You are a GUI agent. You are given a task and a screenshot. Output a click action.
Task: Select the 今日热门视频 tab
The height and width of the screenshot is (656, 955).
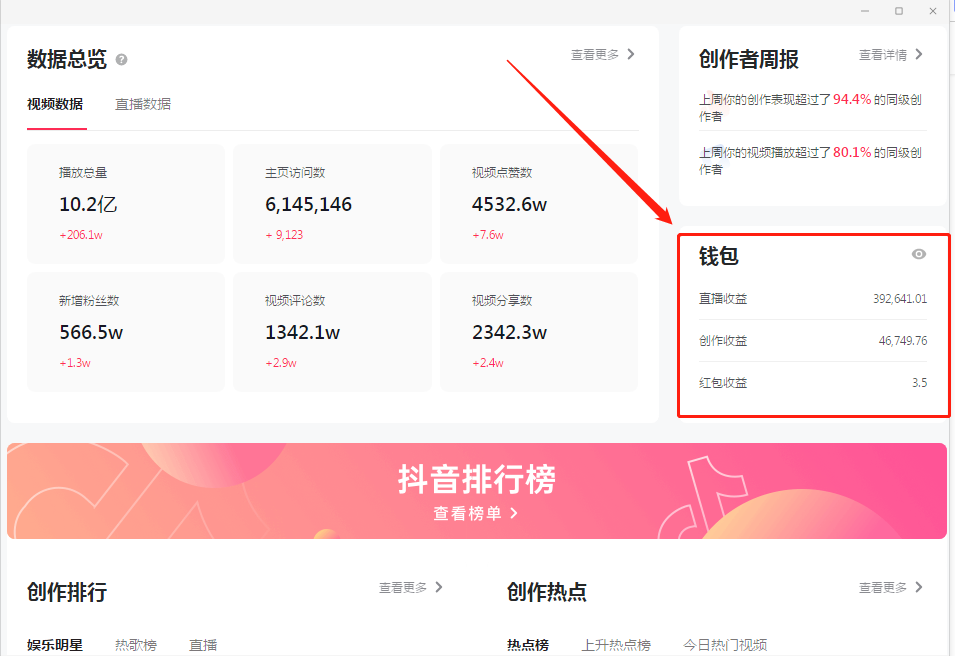pyautogui.click(x=725, y=645)
